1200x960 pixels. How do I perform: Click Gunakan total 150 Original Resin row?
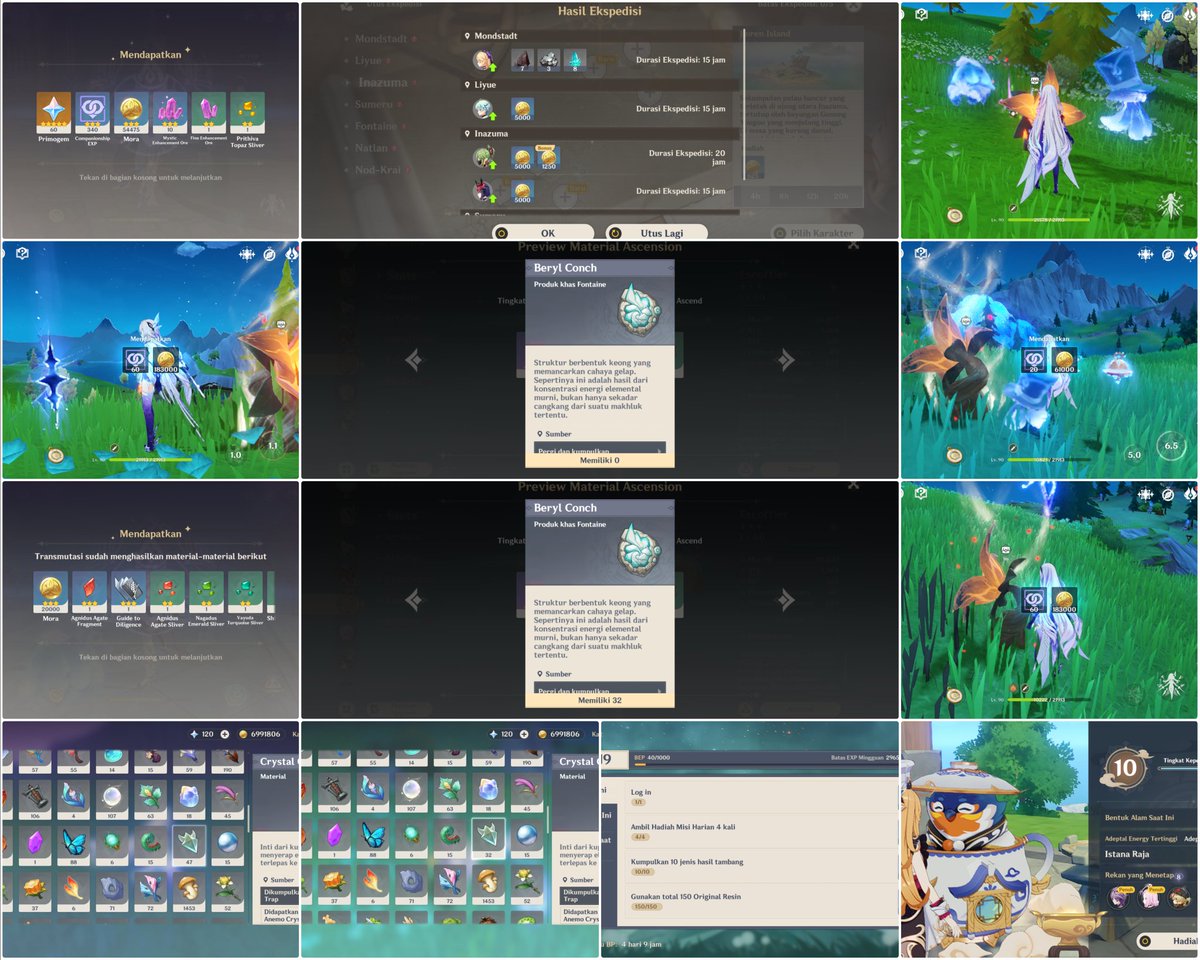coord(762,902)
